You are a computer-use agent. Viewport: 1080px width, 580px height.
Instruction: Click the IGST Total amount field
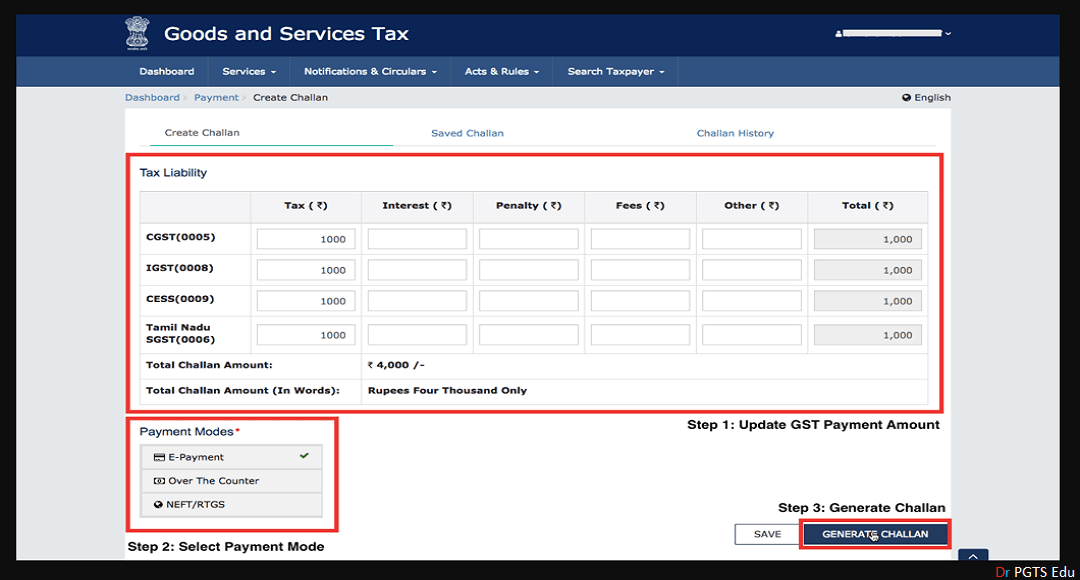(x=868, y=270)
